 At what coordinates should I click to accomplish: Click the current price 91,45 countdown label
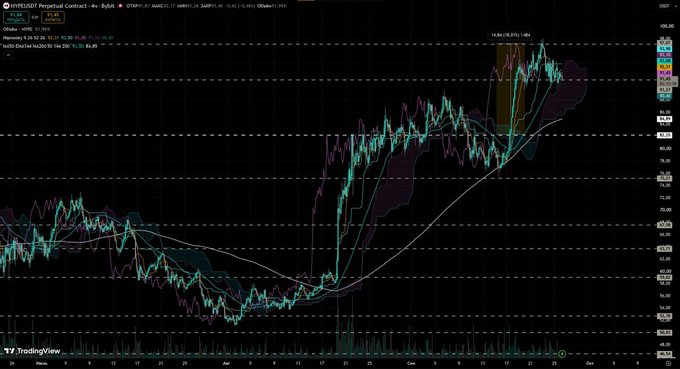[x=667, y=82]
